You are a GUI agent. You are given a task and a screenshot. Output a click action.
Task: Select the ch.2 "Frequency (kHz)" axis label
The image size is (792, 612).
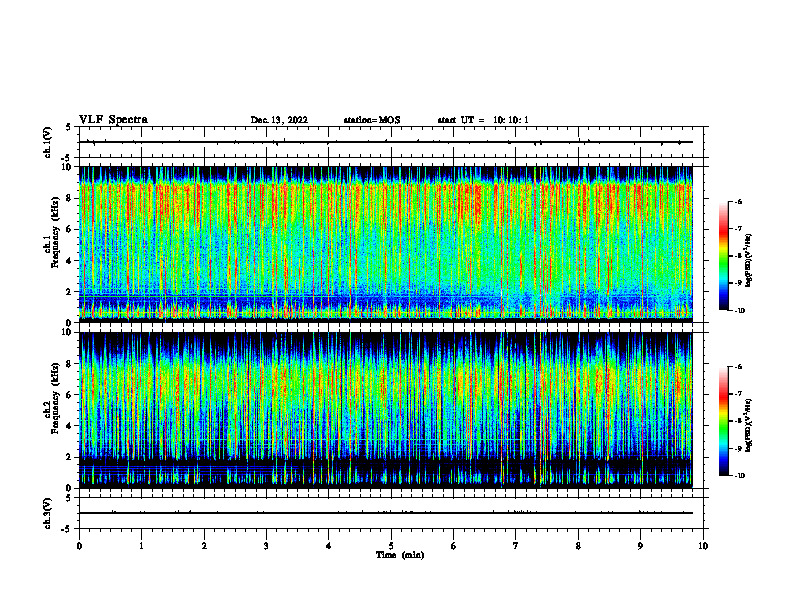click(55, 398)
